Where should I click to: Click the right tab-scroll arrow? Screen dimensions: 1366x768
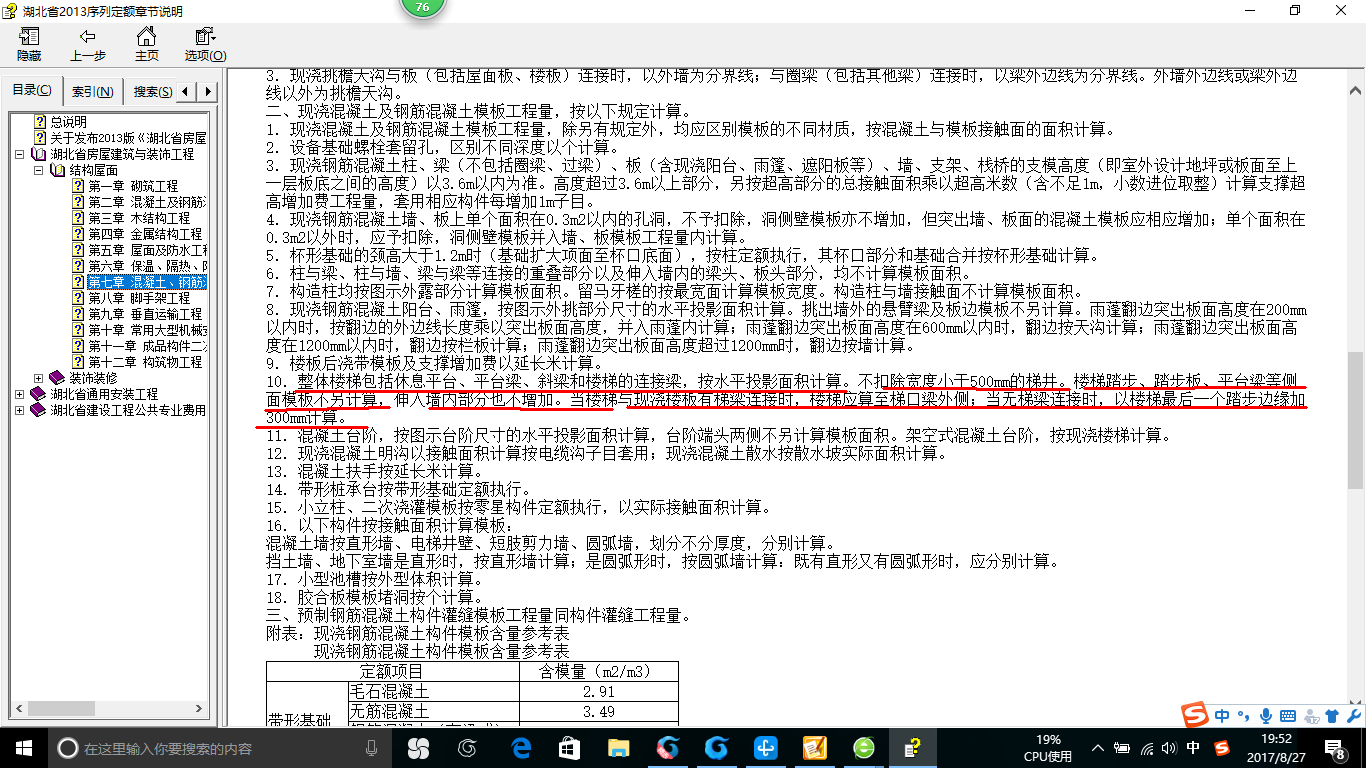pos(207,92)
